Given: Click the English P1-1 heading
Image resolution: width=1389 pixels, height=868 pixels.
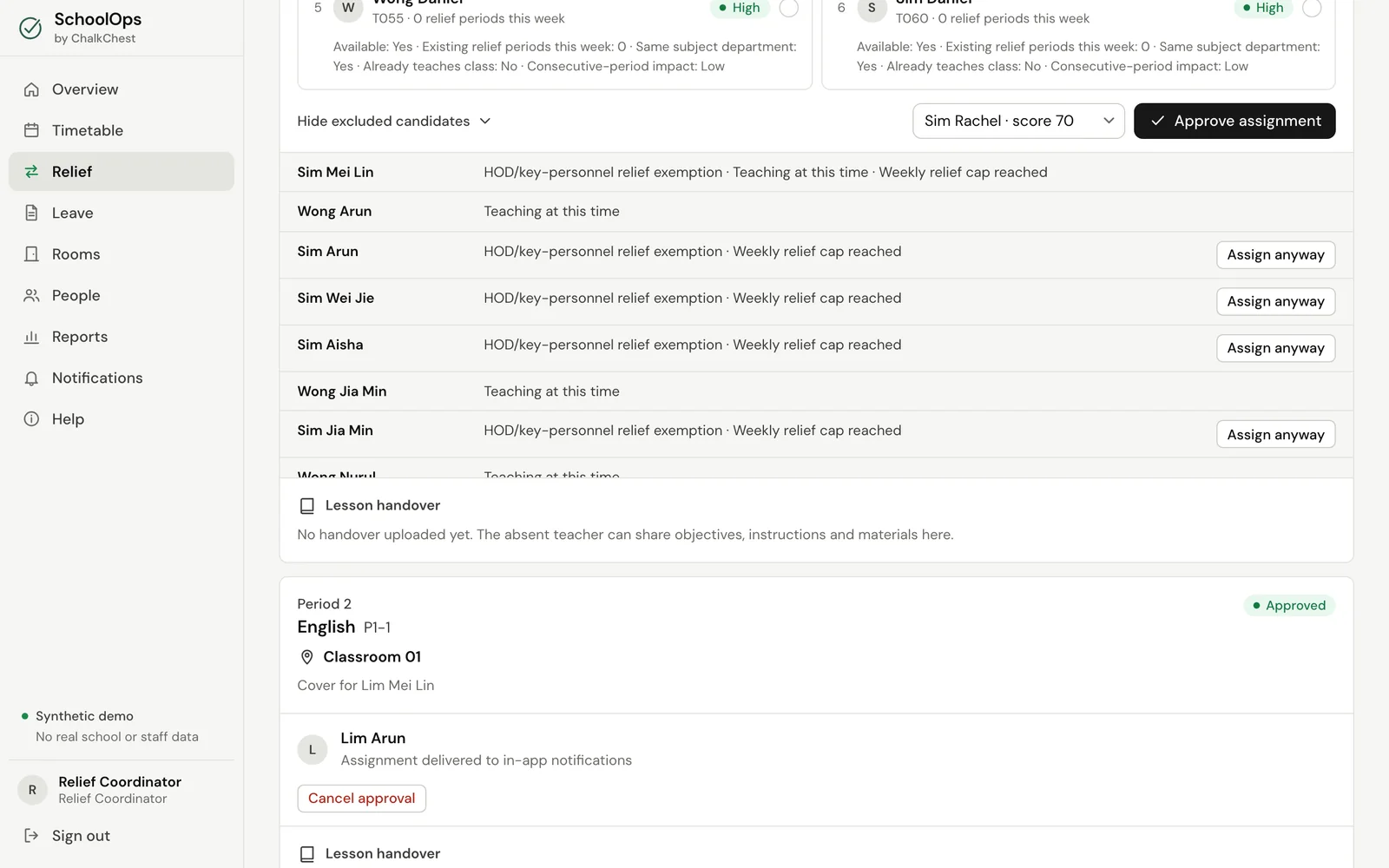Looking at the screenshot, I should click(x=344, y=627).
